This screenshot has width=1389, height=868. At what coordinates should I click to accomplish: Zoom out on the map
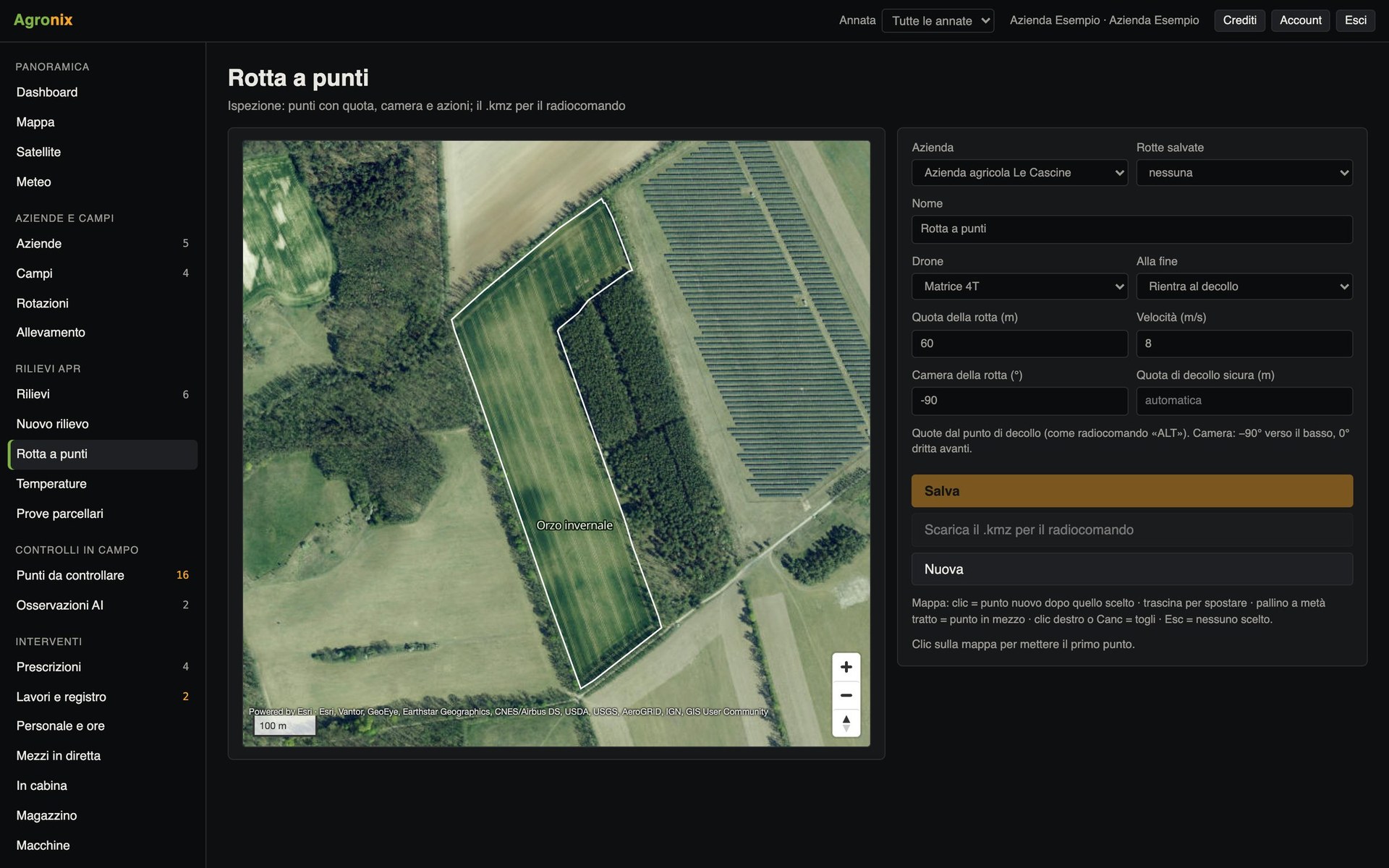tap(846, 695)
